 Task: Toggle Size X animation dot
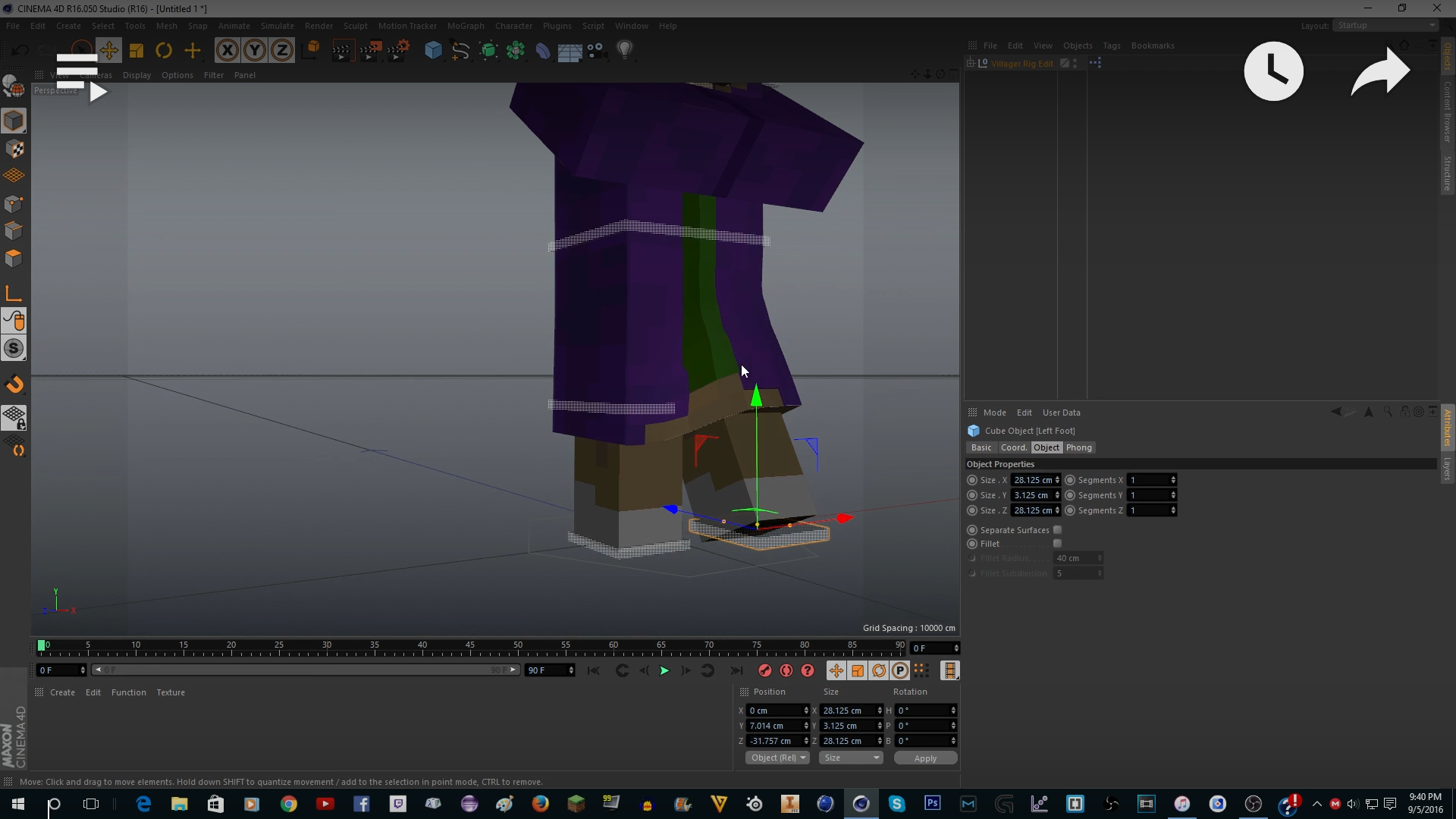[x=972, y=480]
